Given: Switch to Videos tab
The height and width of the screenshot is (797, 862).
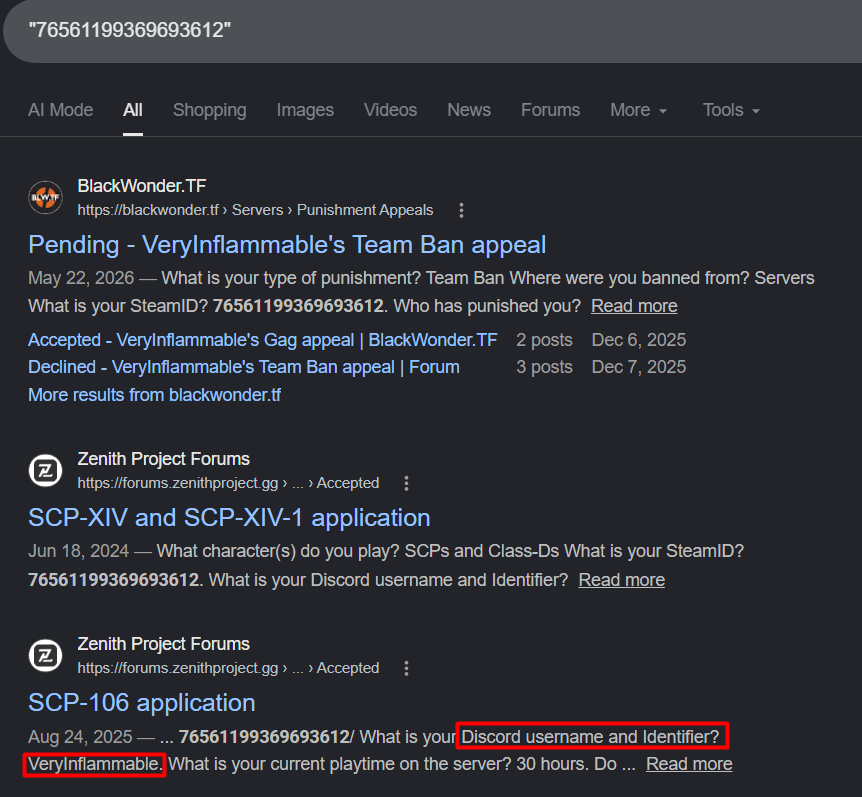Looking at the screenshot, I should pos(390,110).
